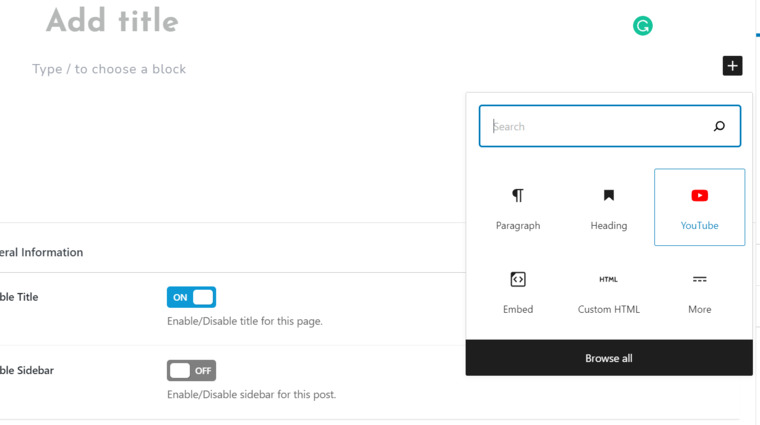The height and width of the screenshot is (425, 760).
Task: Click the black plus block inserter button
Action: [733, 66]
